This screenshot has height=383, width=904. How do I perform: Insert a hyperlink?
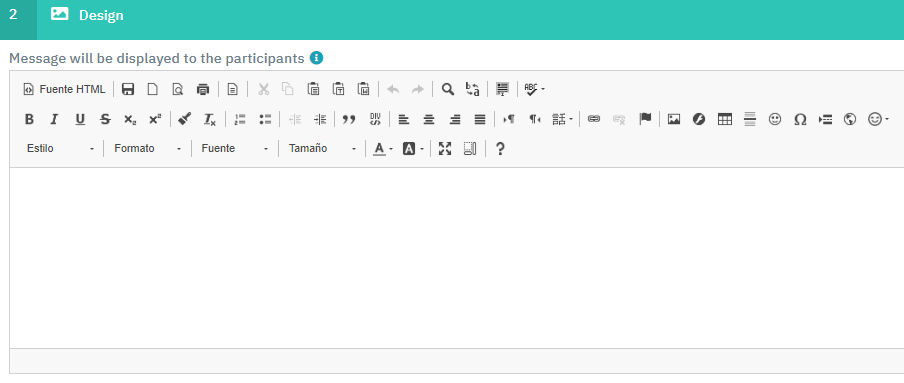coord(594,119)
